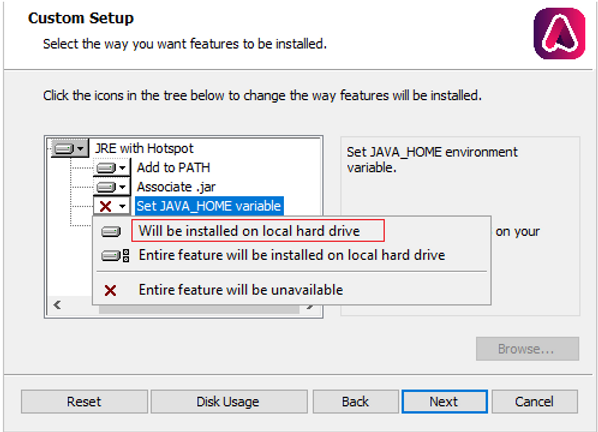Select the JRE with Hotspot tree item
598x432 pixels.
[x=144, y=148]
